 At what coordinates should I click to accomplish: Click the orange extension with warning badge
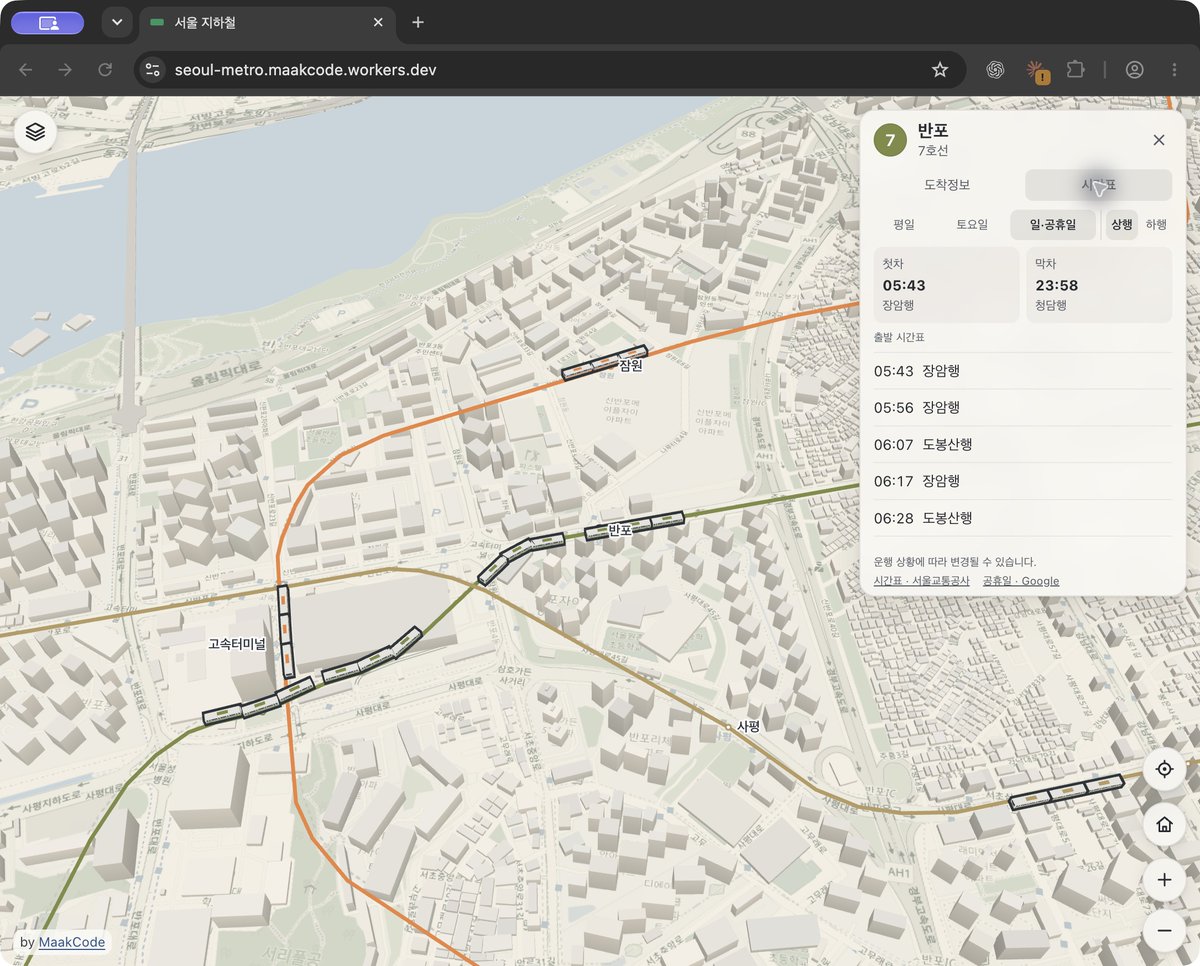1036,70
